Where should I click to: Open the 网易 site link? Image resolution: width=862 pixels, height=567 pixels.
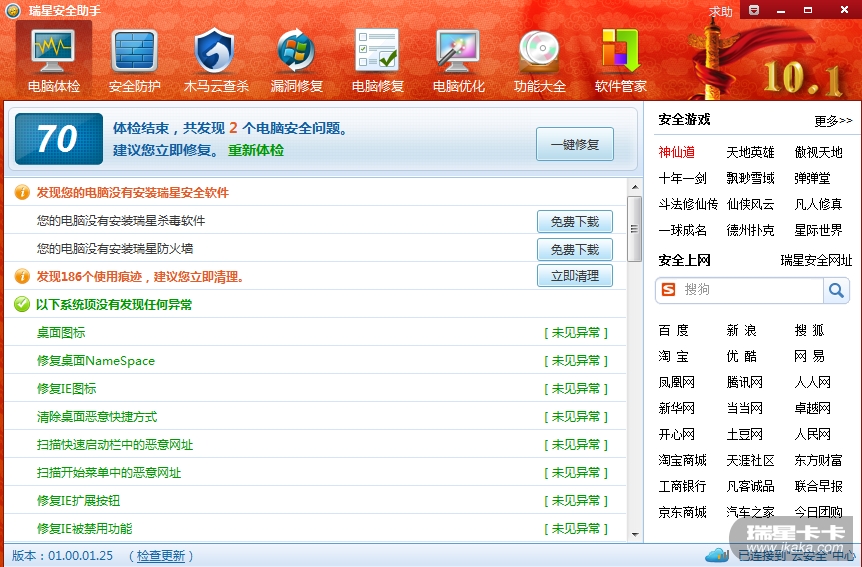point(810,356)
